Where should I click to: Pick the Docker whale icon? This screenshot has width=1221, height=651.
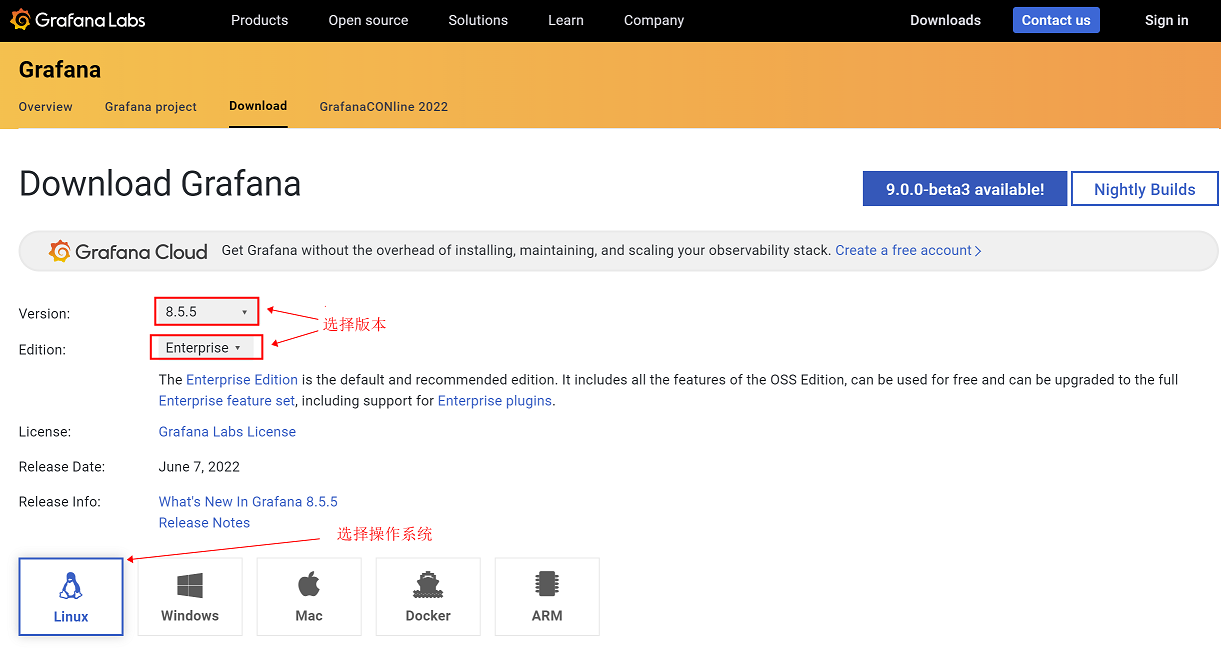coord(428,585)
